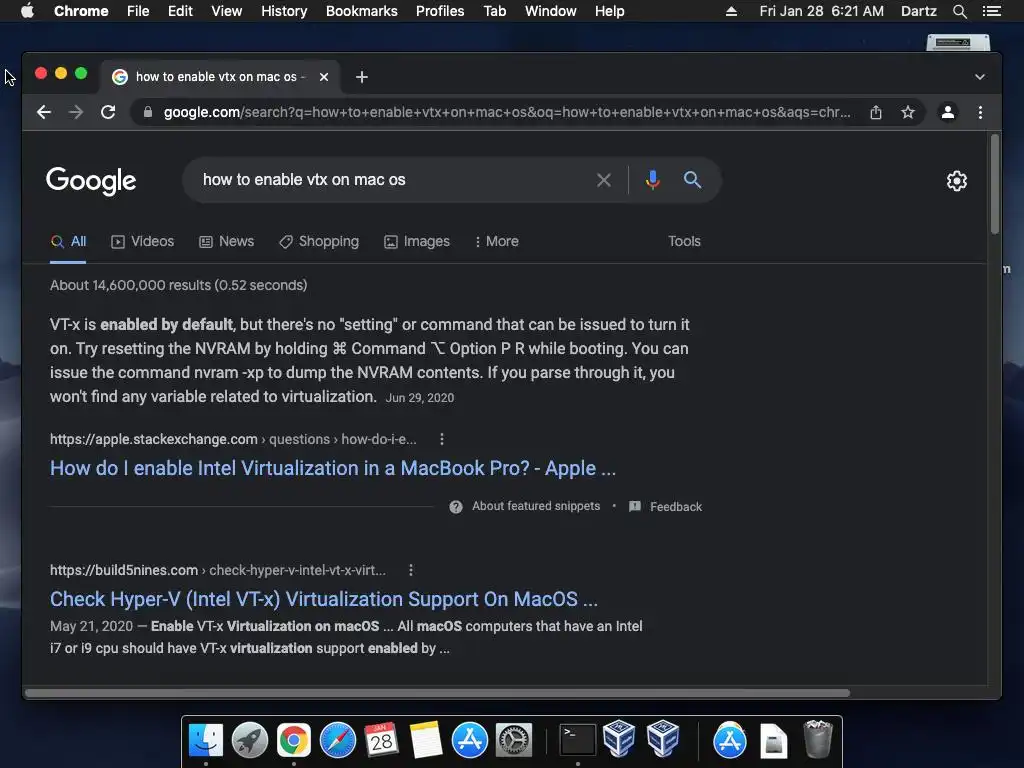Open Safari from the Dock
The width and height of the screenshot is (1024, 768).
(x=338, y=741)
